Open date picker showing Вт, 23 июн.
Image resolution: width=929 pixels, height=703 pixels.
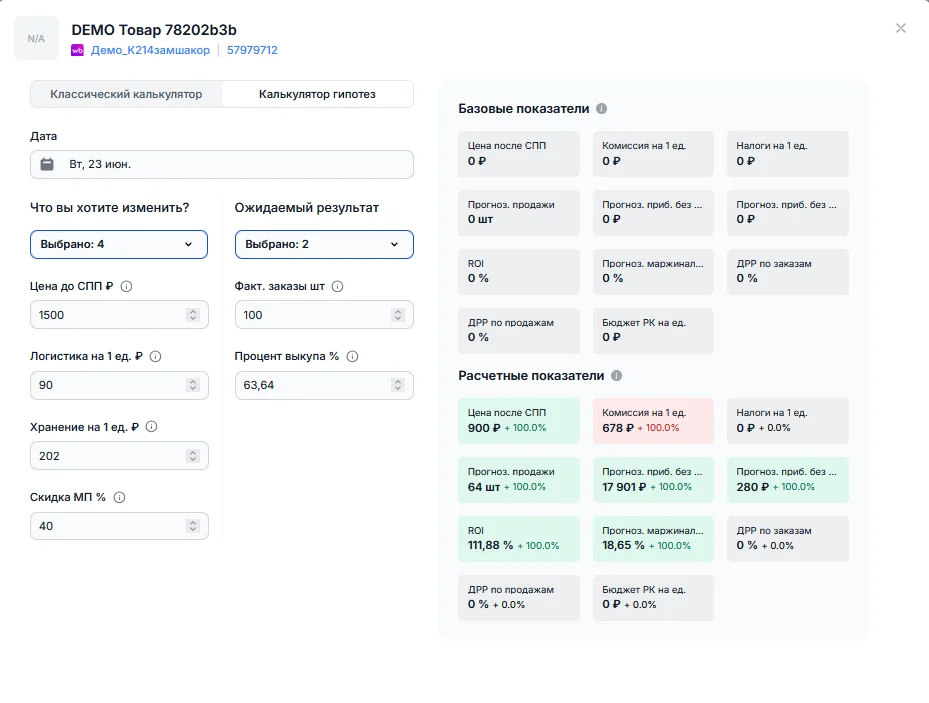[222, 165]
